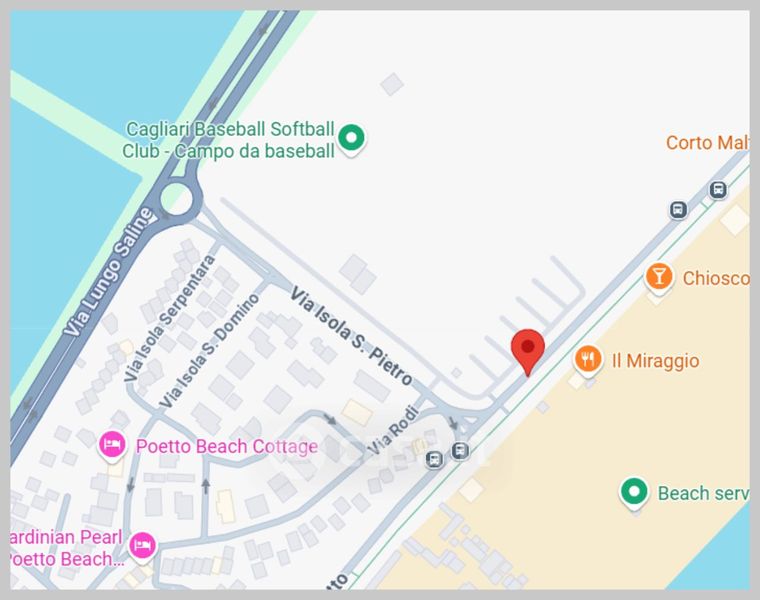Image resolution: width=760 pixels, height=600 pixels.
Task: Click the Sardinian Pearl lodging icon
Action: click(x=142, y=547)
